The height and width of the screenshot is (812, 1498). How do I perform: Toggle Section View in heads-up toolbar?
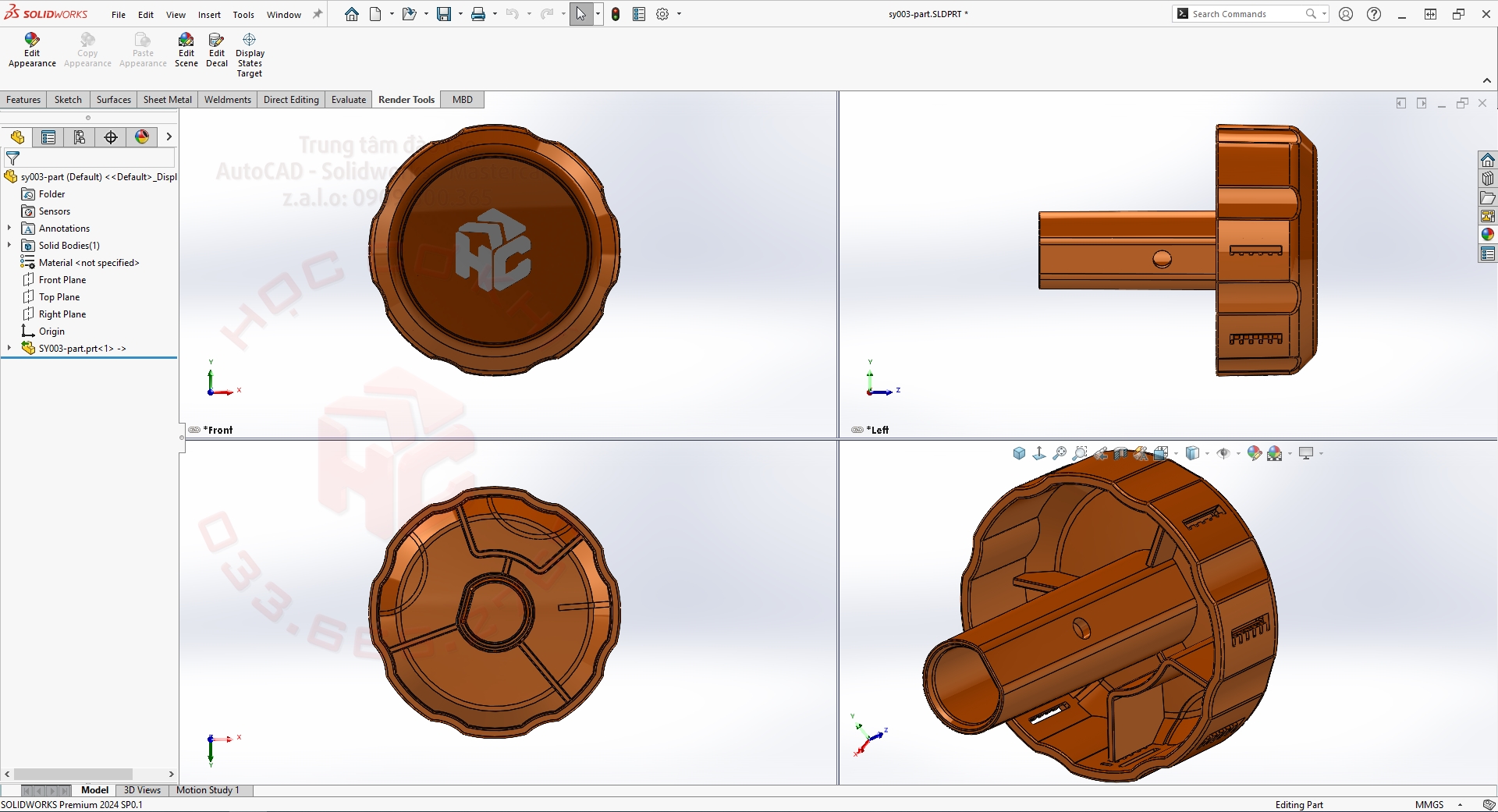pyautogui.click(x=1120, y=453)
